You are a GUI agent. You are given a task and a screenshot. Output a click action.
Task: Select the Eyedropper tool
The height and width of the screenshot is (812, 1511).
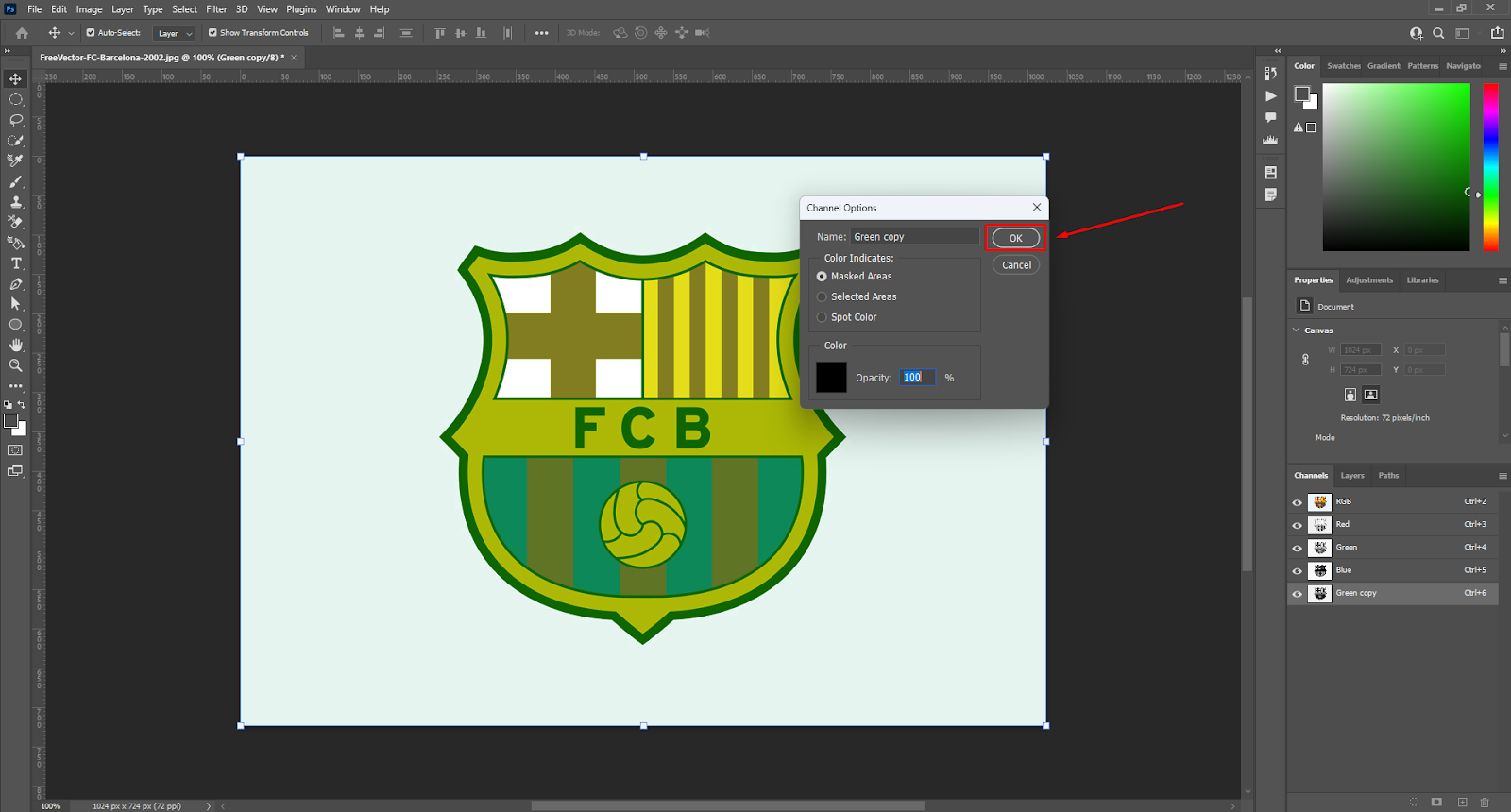click(15, 161)
